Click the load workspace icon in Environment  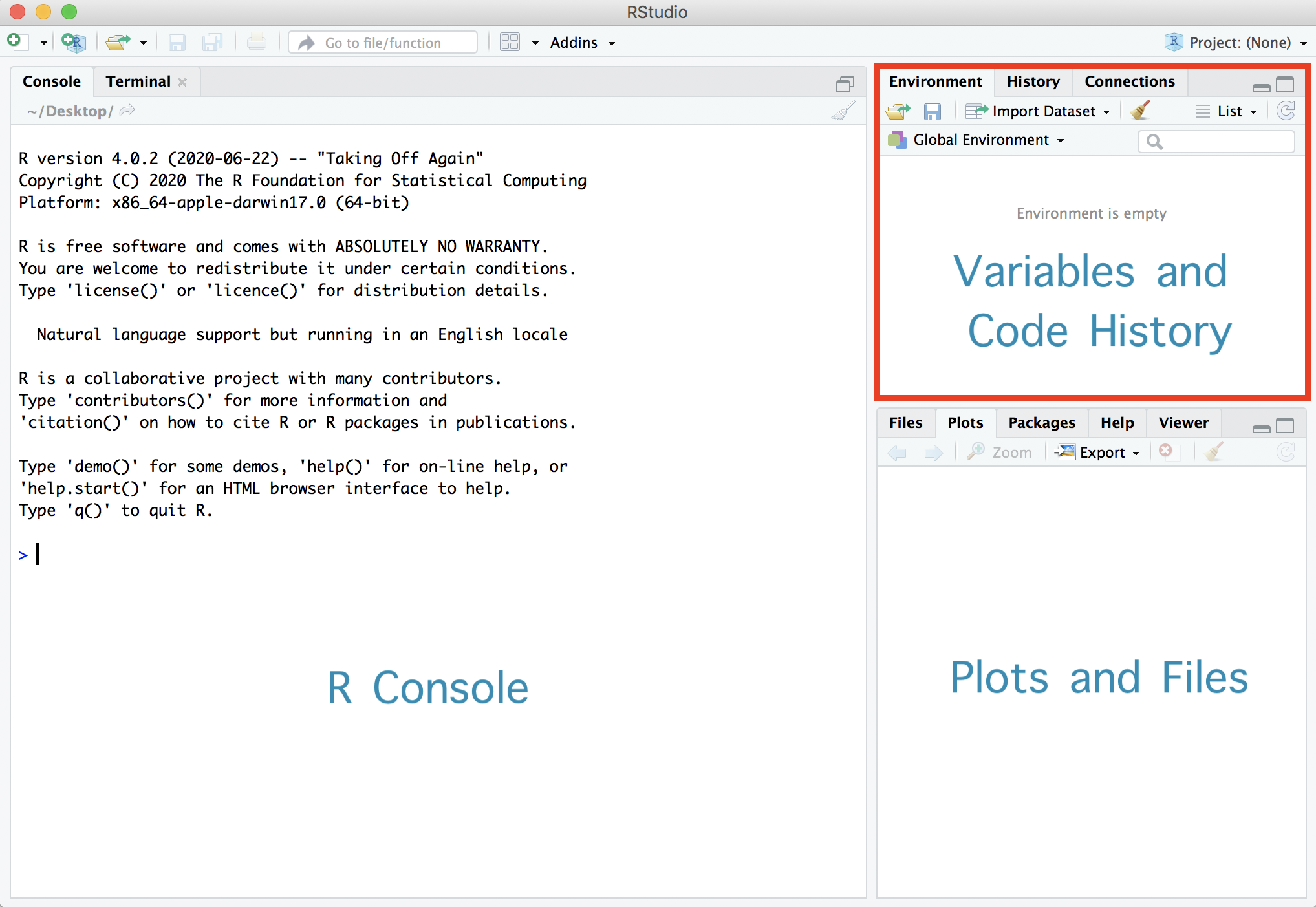898,111
